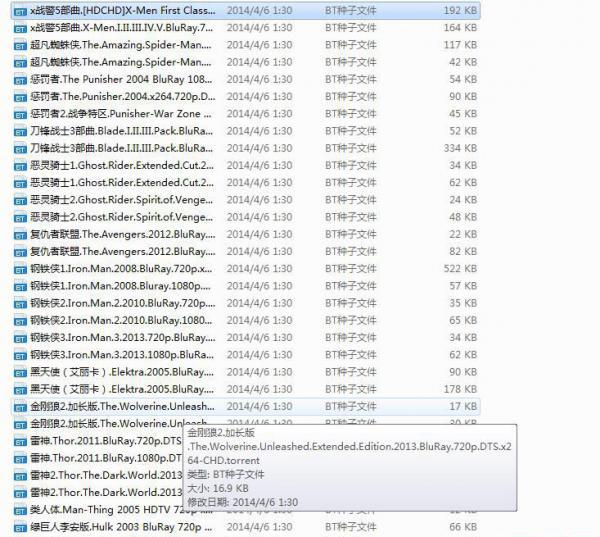
Task: Select file name '雷神.Thor.2011.BluRay.1080p'
Action: pos(106,458)
